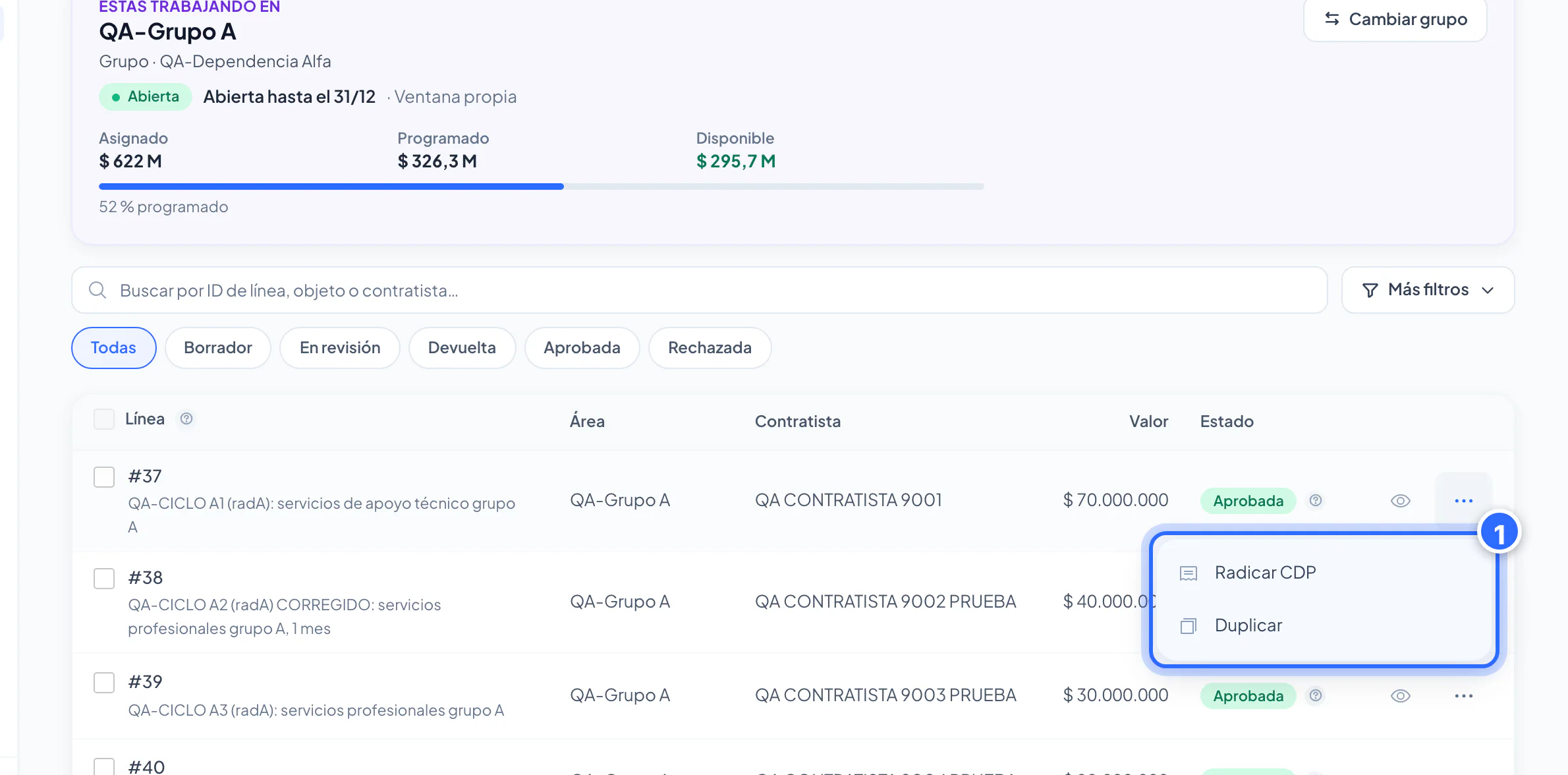Click the value $ 70.000.000

click(x=1115, y=500)
